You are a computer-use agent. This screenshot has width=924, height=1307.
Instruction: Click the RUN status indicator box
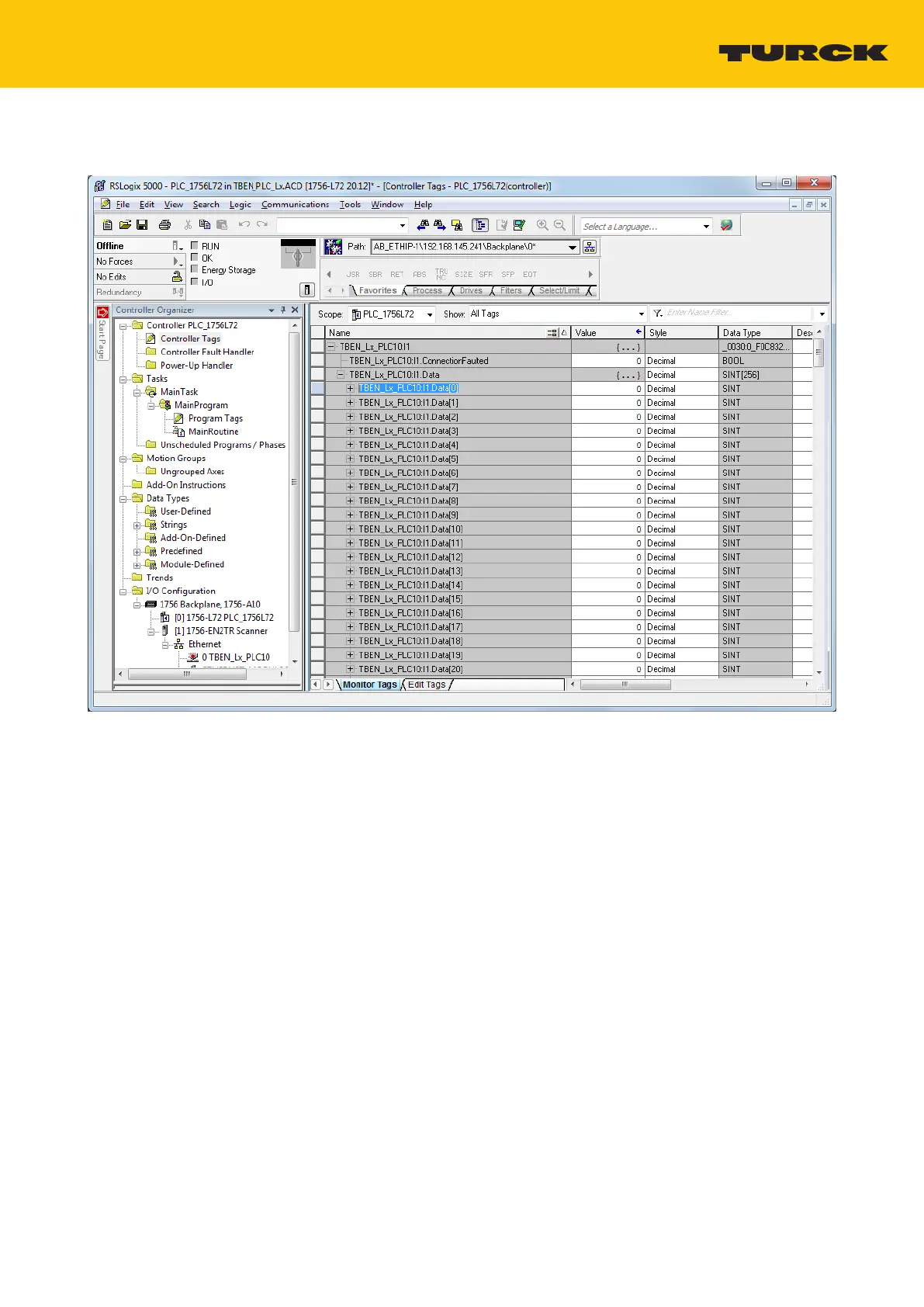[195, 245]
